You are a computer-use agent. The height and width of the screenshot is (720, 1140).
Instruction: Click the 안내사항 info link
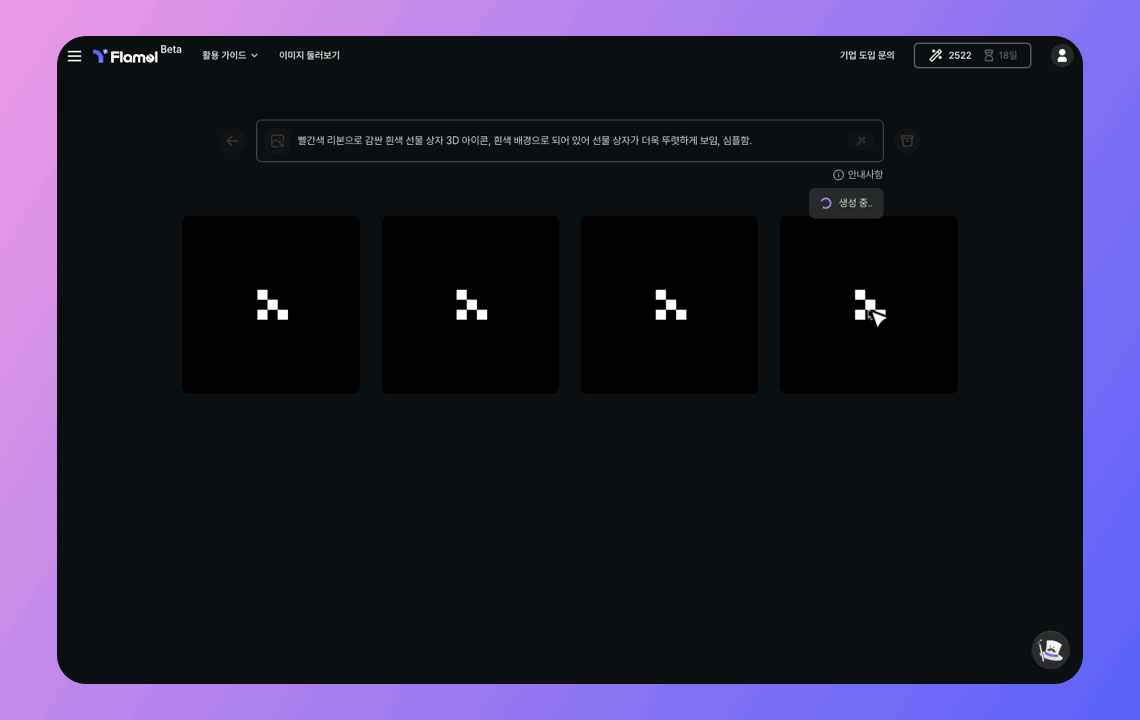point(858,175)
